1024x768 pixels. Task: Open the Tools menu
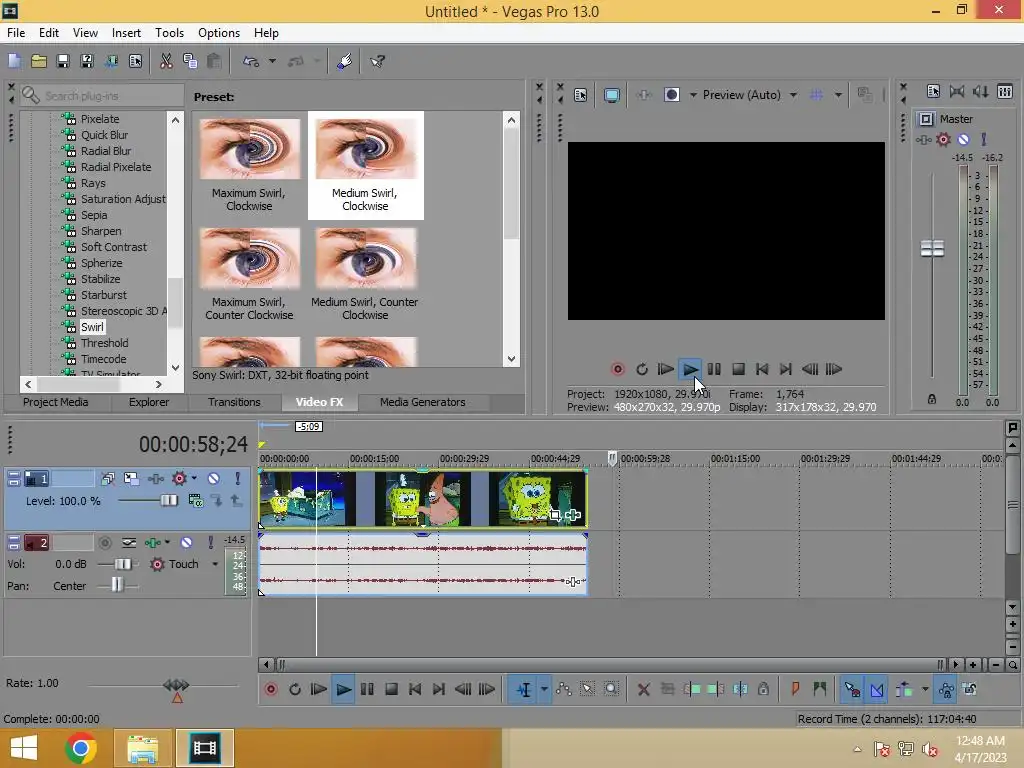[x=169, y=33]
